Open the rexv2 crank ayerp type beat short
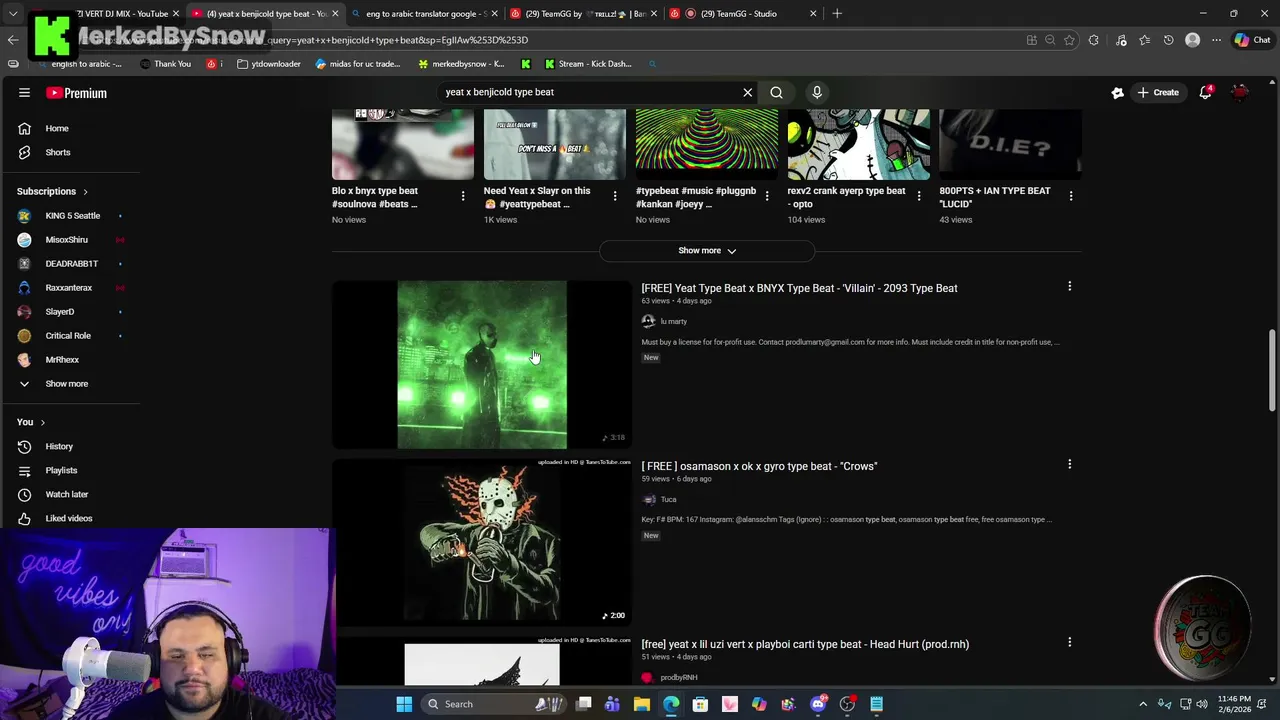Image resolution: width=1280 pixels, height=720 pixels. point(858,144)
